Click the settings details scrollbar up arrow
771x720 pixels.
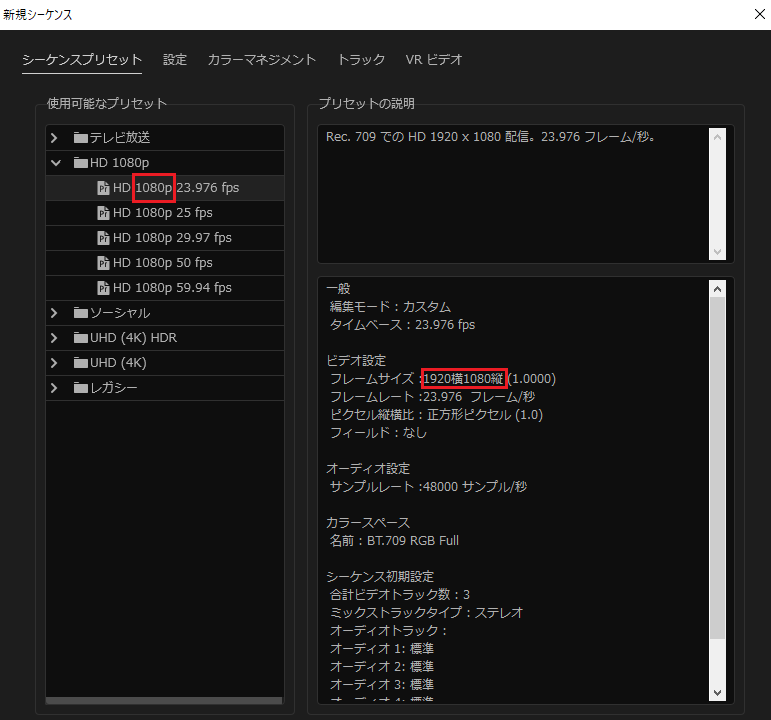pos(717,289)
